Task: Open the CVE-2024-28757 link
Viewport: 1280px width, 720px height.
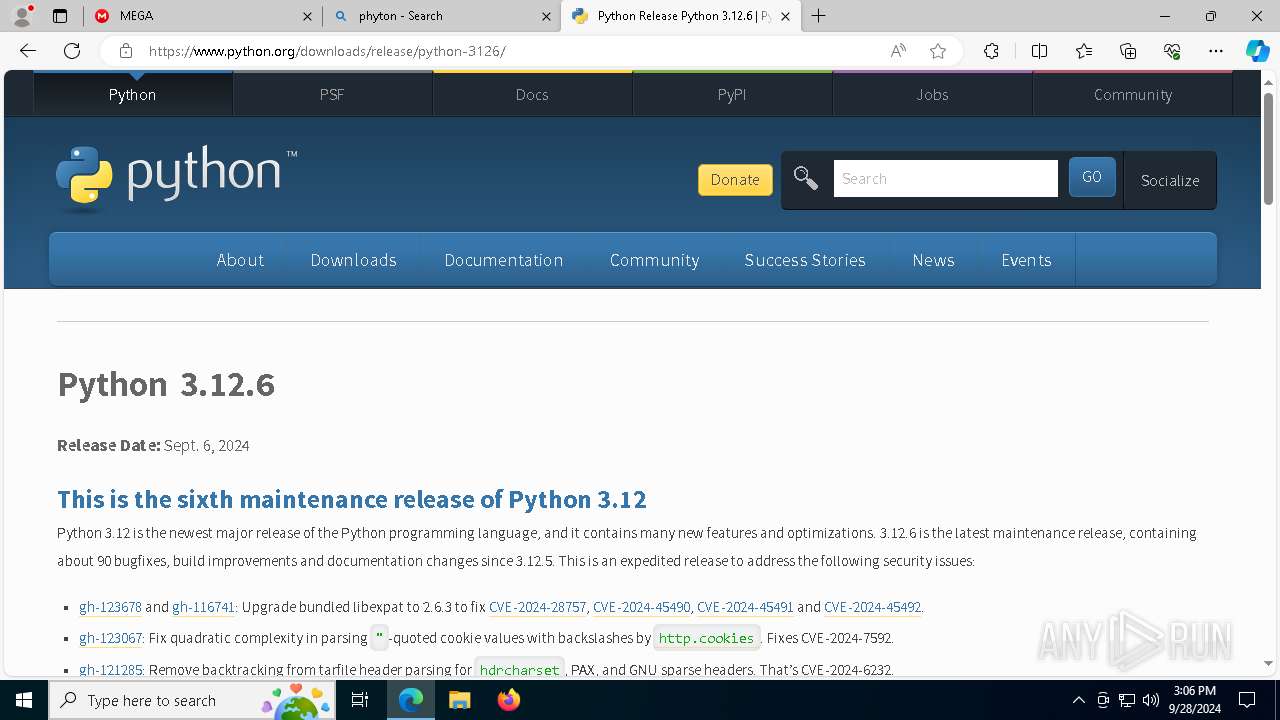Action: pyautogui.click(x=537, y=607)
